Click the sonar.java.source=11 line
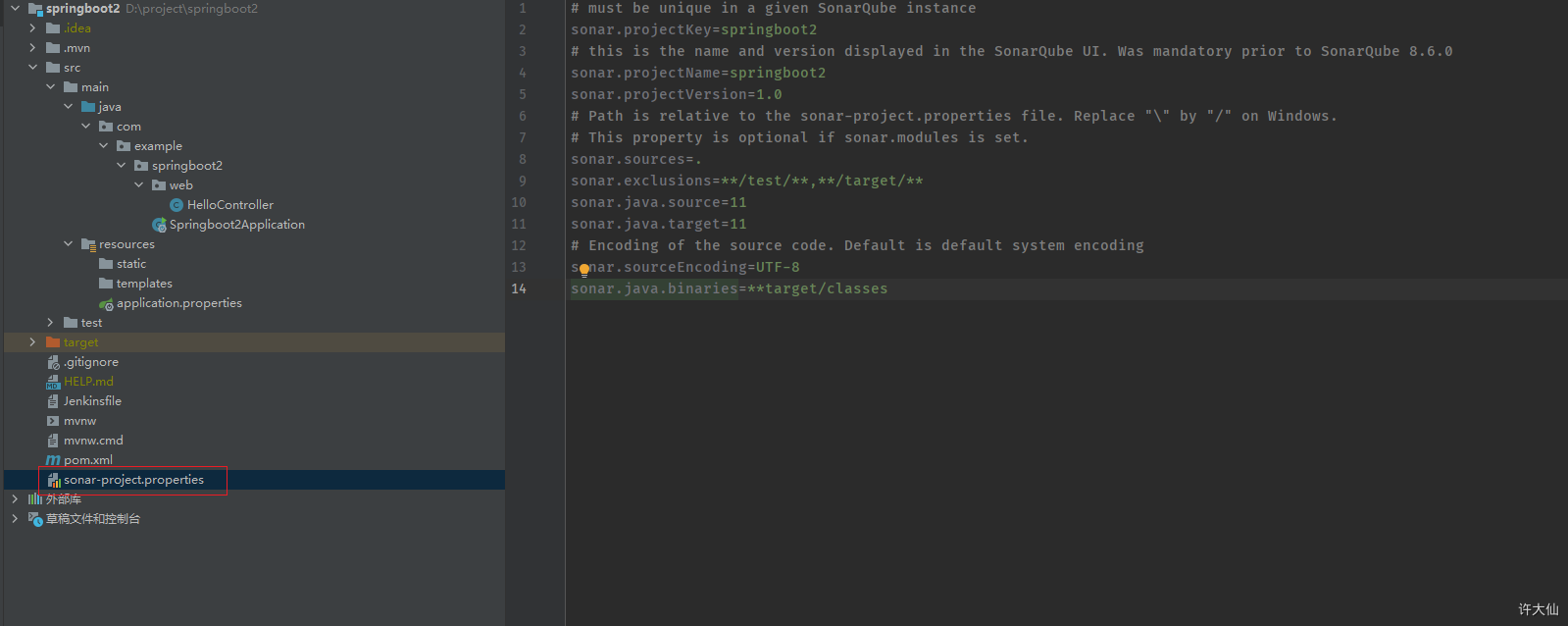The width and height of the screenshot is (1568, 626). coord(659,202)
